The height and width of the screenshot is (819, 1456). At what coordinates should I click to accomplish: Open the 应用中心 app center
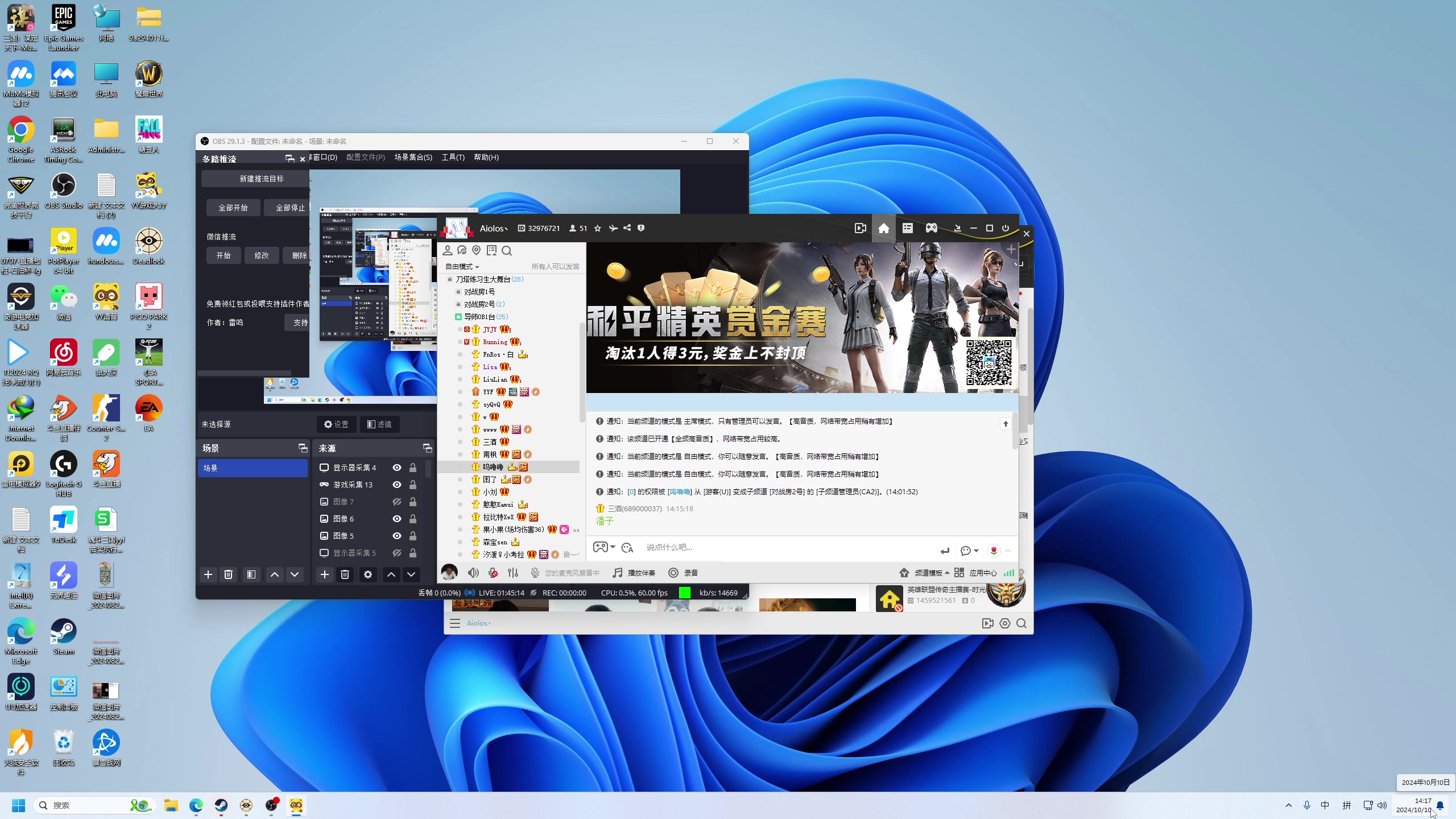point(976,573)
